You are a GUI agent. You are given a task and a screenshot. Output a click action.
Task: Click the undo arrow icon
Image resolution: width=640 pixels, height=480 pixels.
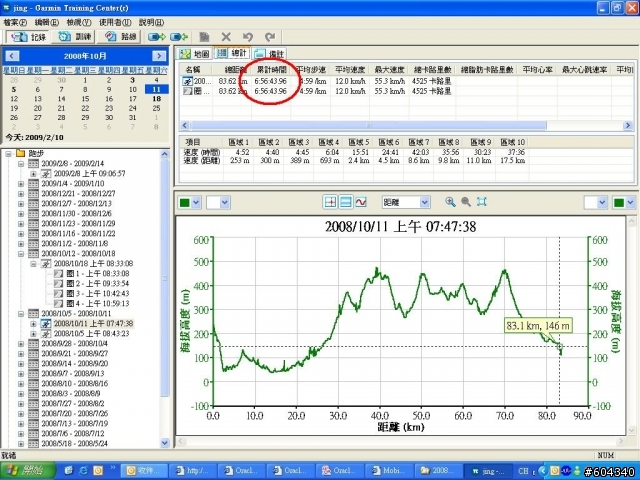(x=248, y=37)
